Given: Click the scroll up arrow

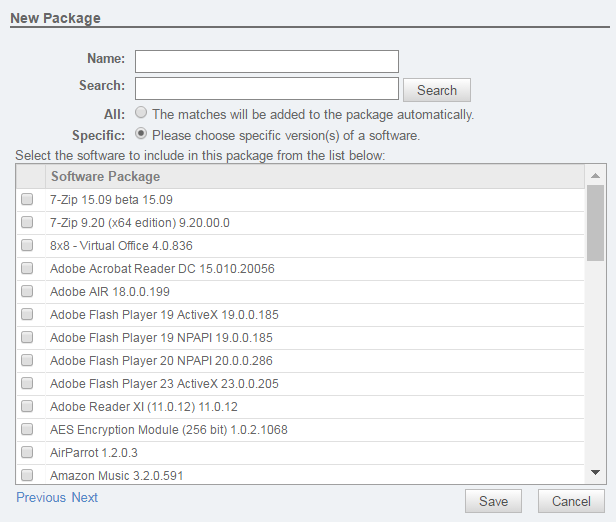Looking at the screenshot, I should [595, 176].
